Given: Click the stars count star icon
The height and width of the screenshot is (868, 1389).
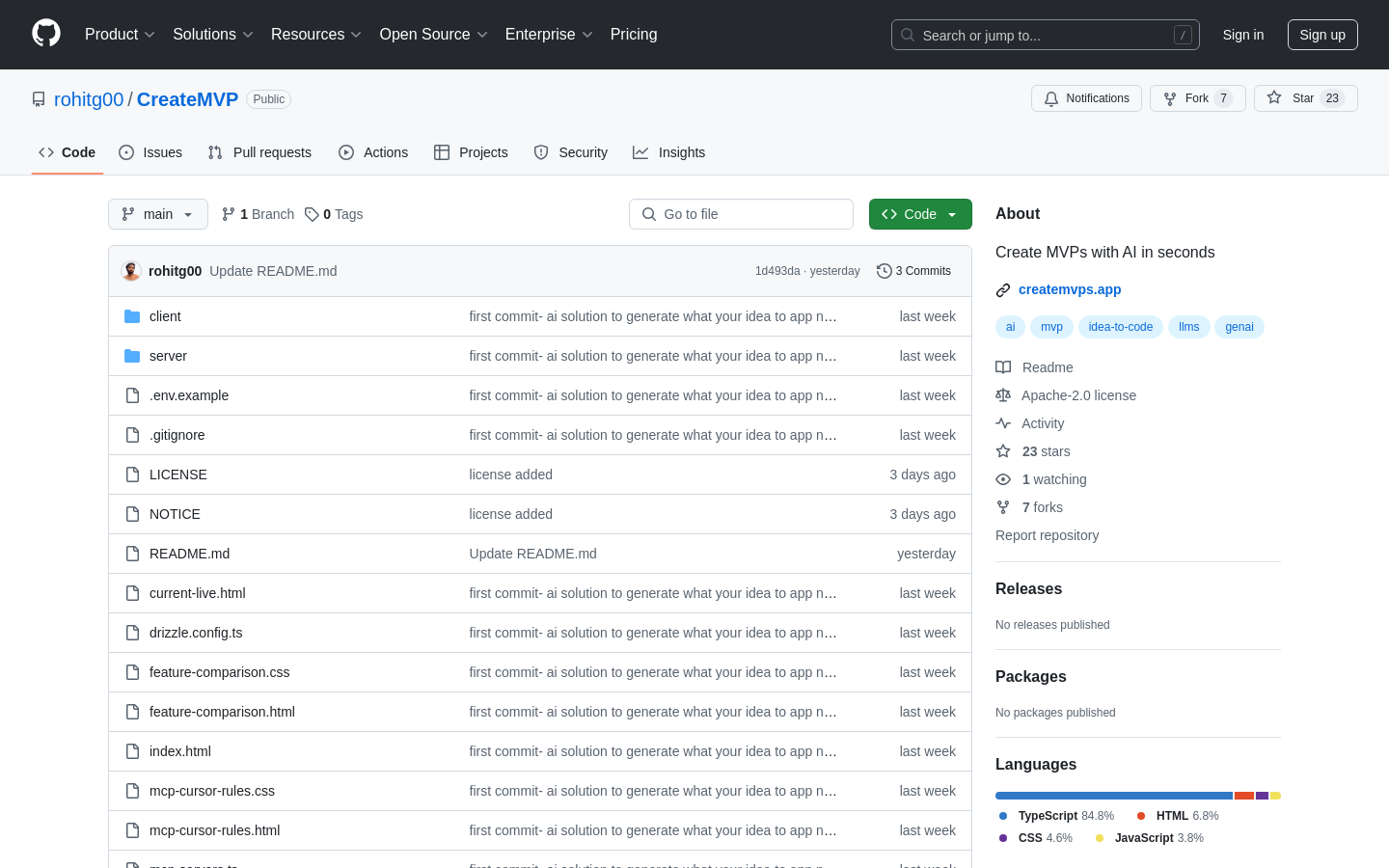Looking at the screenshot, I should click(x=1003, y=451).
